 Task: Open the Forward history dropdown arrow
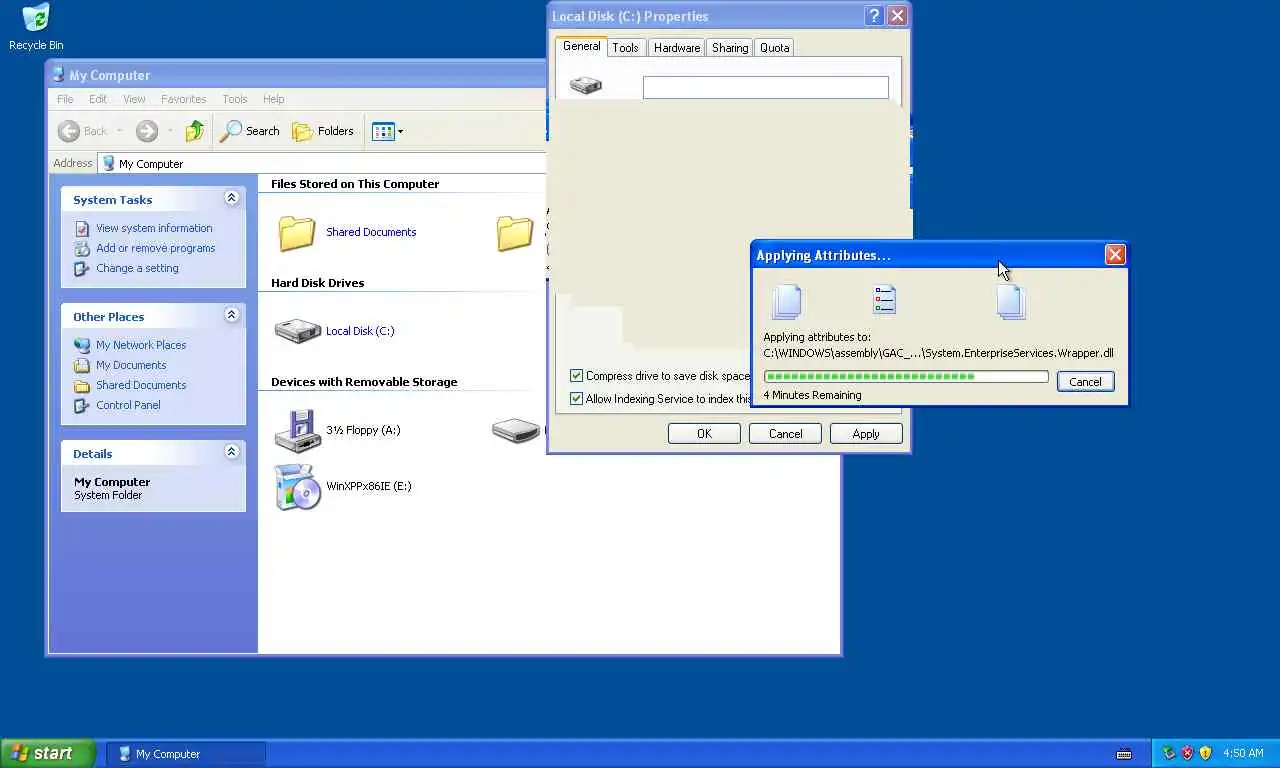pyautogui.click(x=170, y=131)
